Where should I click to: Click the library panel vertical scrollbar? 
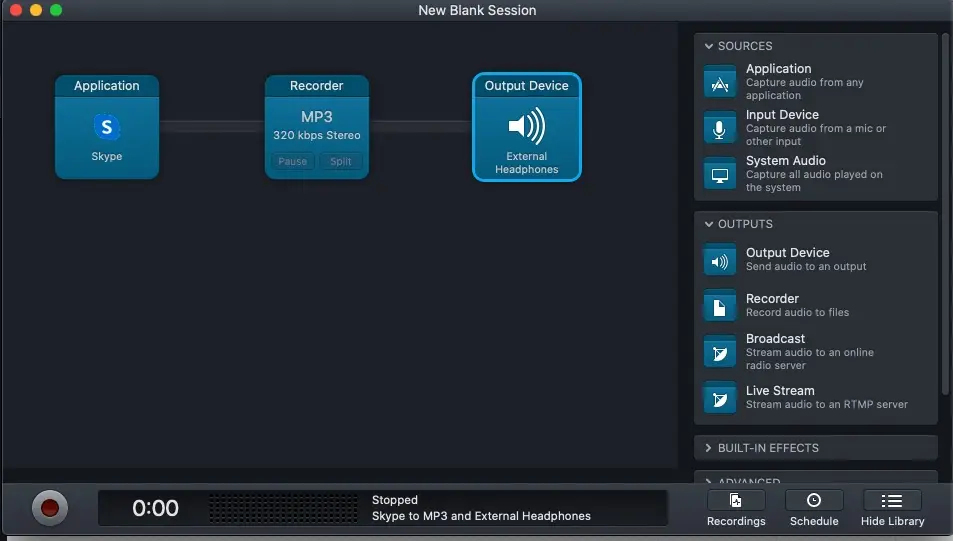pos(945,210)
